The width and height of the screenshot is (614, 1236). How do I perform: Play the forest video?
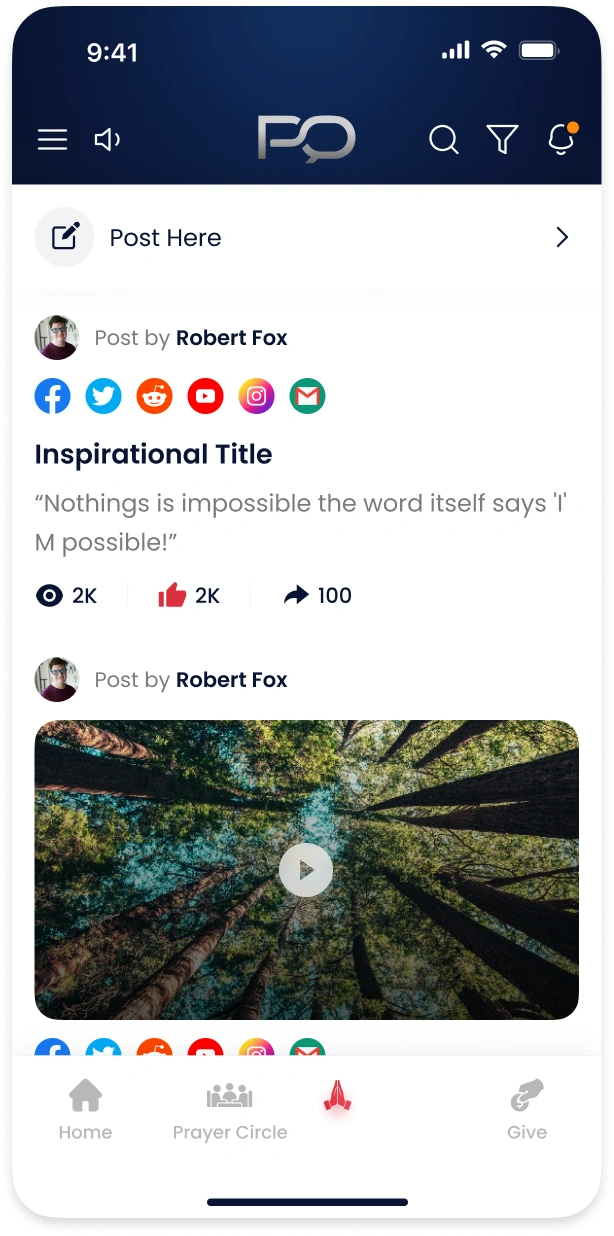(x=306, y=870)
